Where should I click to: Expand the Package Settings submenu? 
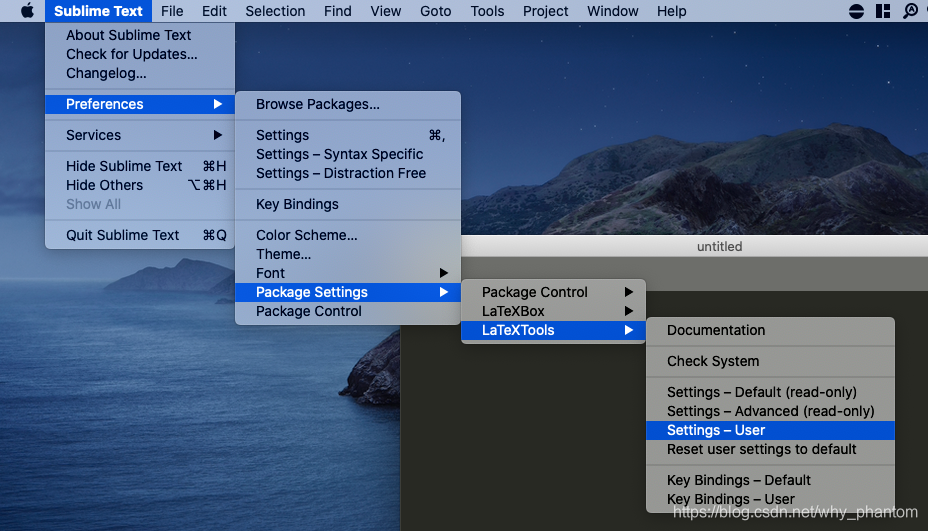click(348, 292)
